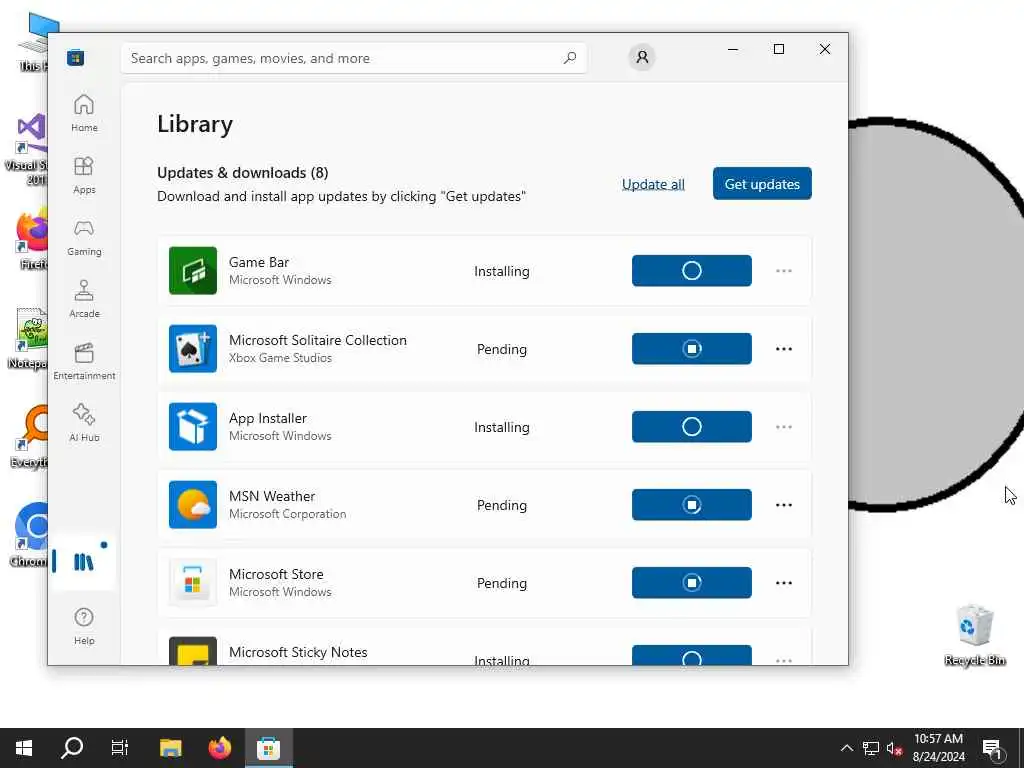The image size is (1024, 768).
Task: Click App Installer installing progress button
Action: (692, 426)
